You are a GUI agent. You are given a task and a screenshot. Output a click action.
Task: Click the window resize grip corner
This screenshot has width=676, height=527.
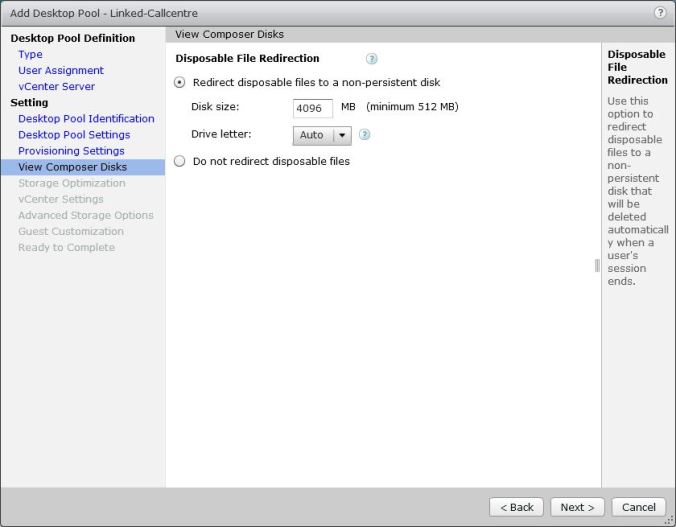[670, 521]
